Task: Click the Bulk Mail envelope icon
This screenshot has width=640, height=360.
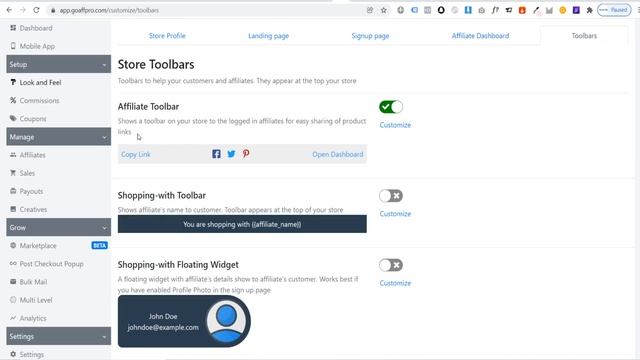Action: [13, 281]
